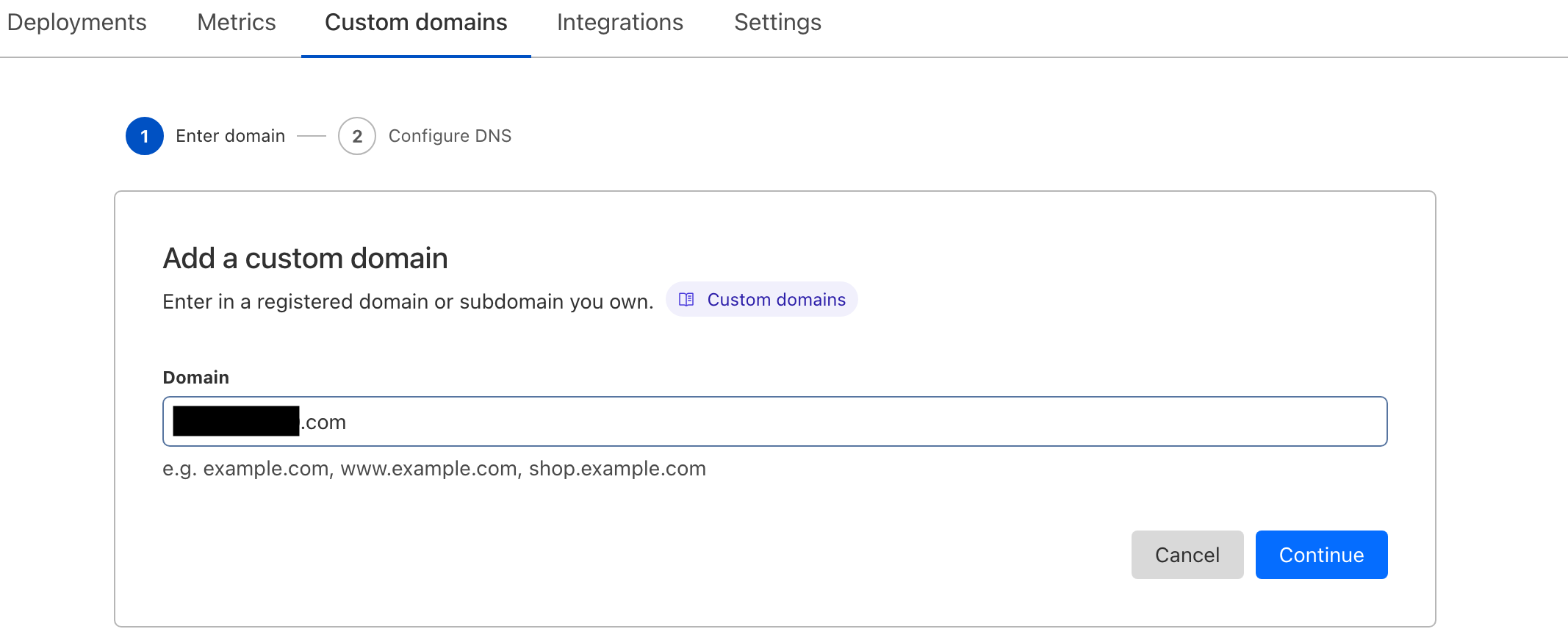
Task: Go to the Integrations tab
Action: pyautogui.click(x=620, y=23)
